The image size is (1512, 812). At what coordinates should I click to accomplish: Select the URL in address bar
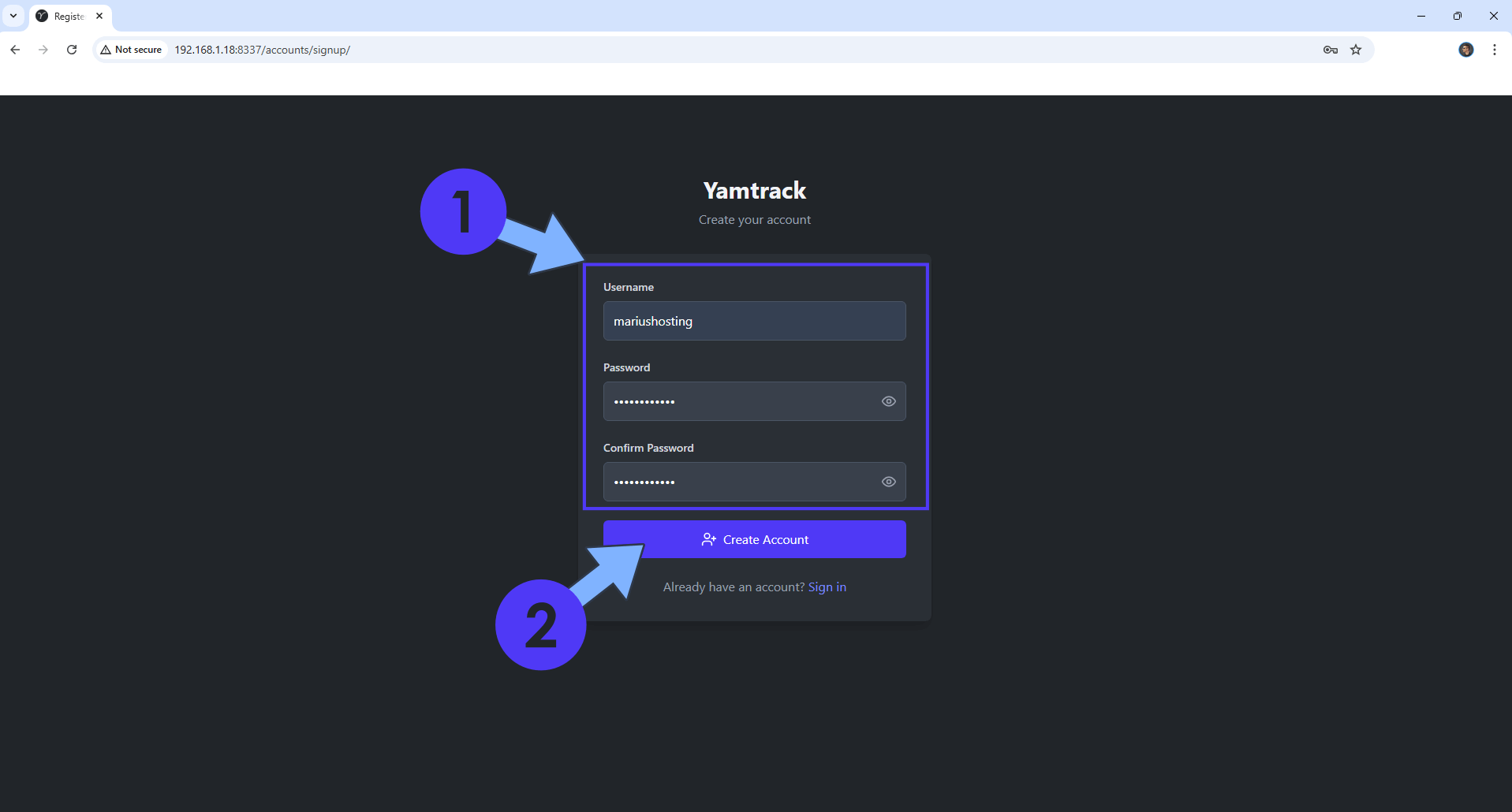[262, 50]
